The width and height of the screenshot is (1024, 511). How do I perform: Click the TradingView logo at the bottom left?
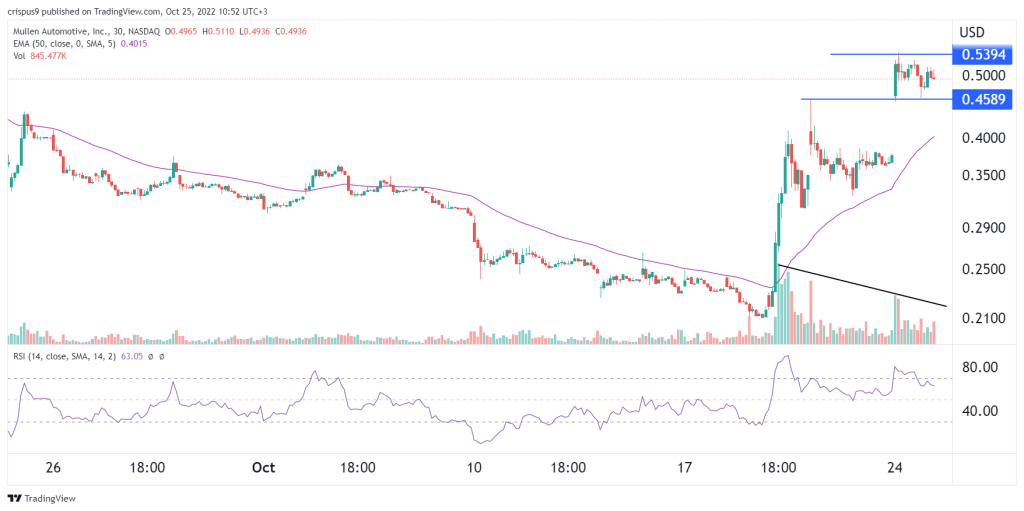coord(42,498)
